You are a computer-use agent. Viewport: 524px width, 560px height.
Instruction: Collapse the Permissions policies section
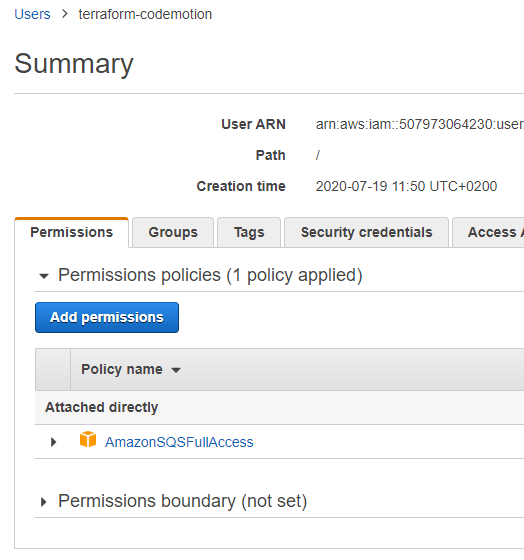click(x=44, y=276)
